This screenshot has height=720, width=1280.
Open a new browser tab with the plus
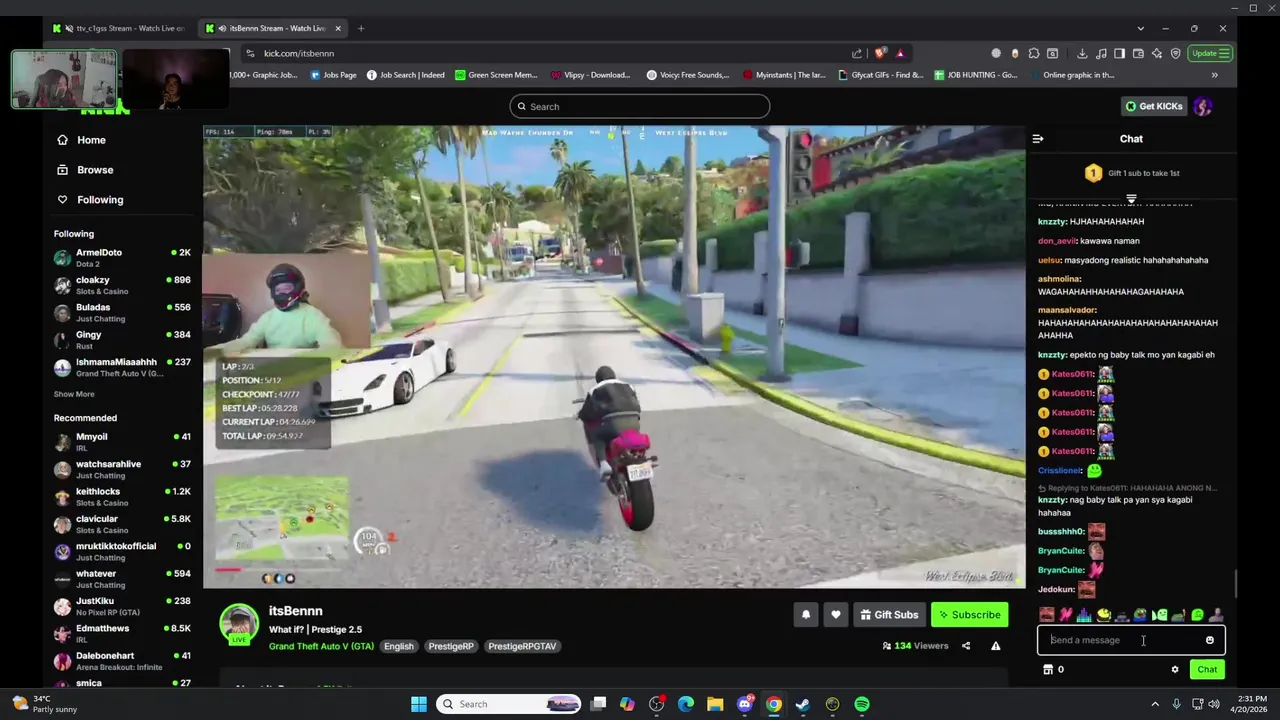[x=361, y=28]
